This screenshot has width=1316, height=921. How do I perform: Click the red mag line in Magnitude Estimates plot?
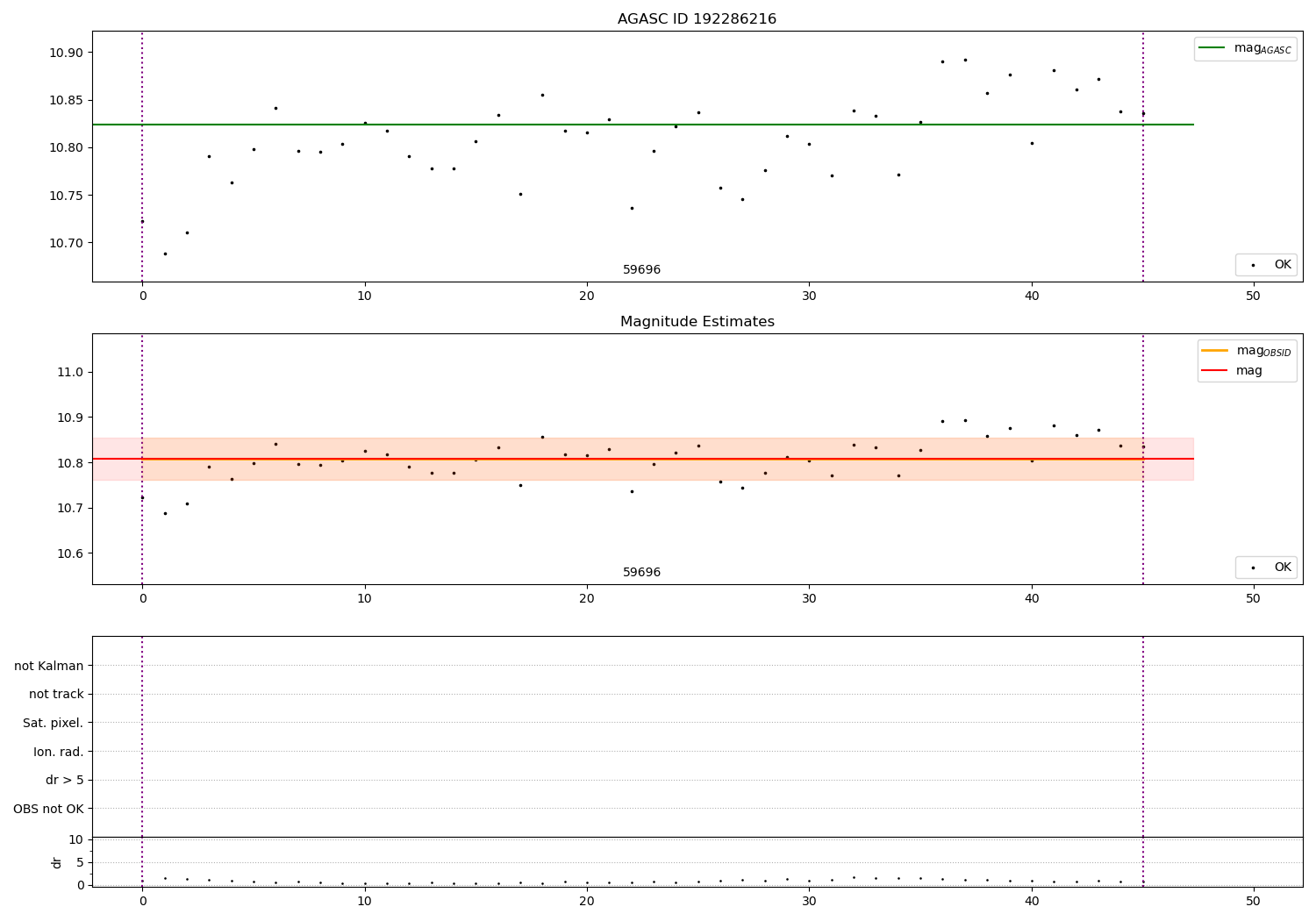click(642, 459)
